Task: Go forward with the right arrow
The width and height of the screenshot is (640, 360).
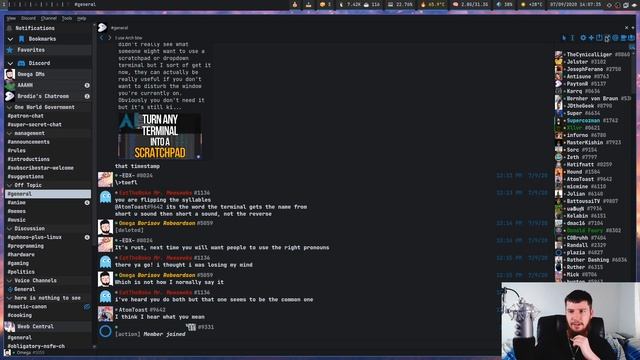Action: point(109,38)
